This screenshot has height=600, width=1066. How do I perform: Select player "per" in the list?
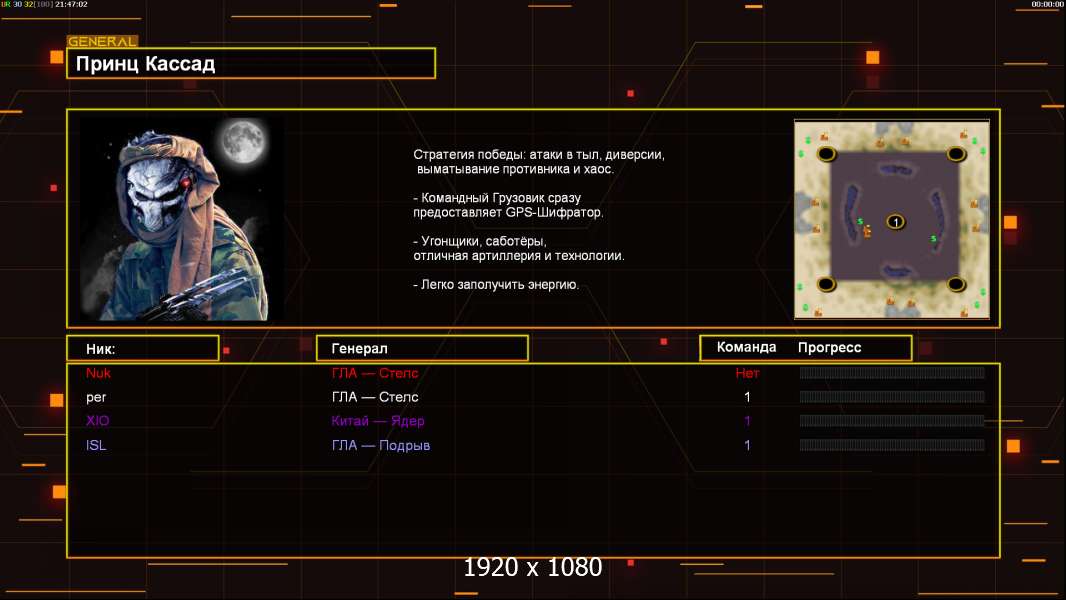click(96, 398)
